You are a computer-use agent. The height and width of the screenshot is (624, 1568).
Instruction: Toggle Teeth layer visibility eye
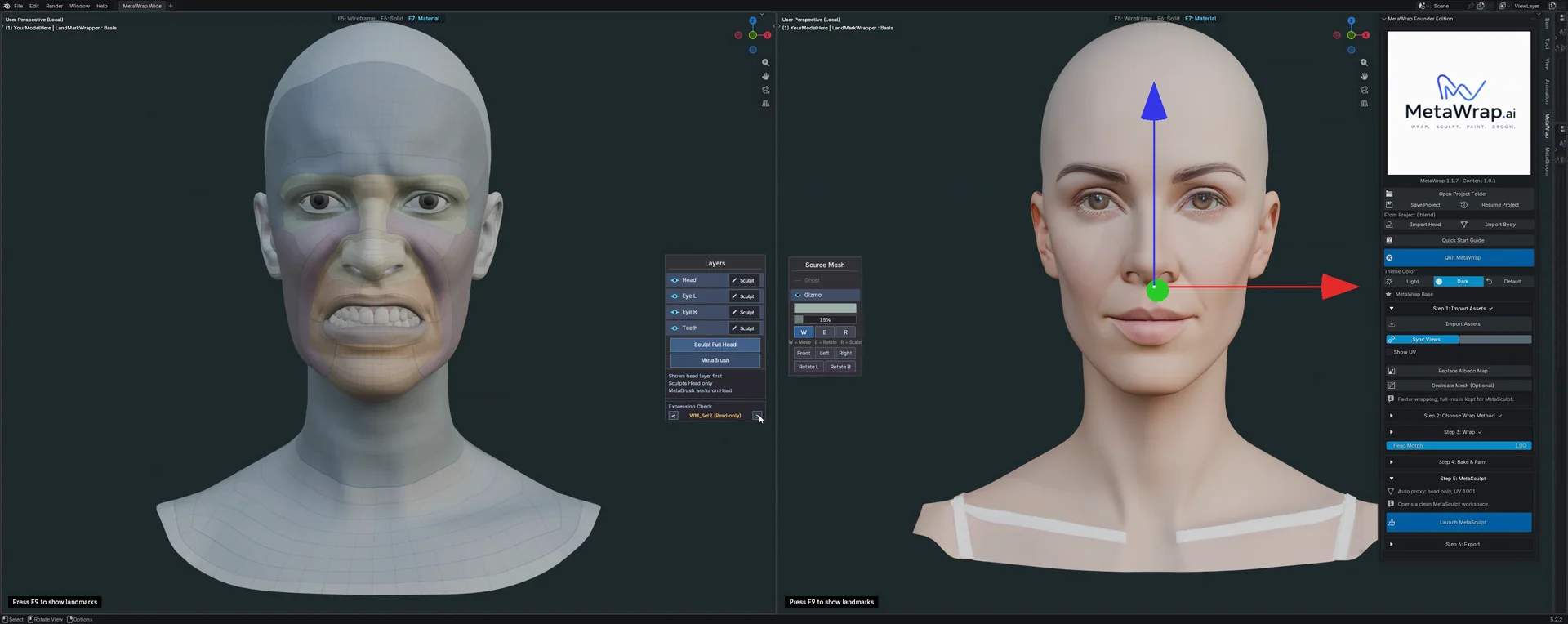point(675,328)
